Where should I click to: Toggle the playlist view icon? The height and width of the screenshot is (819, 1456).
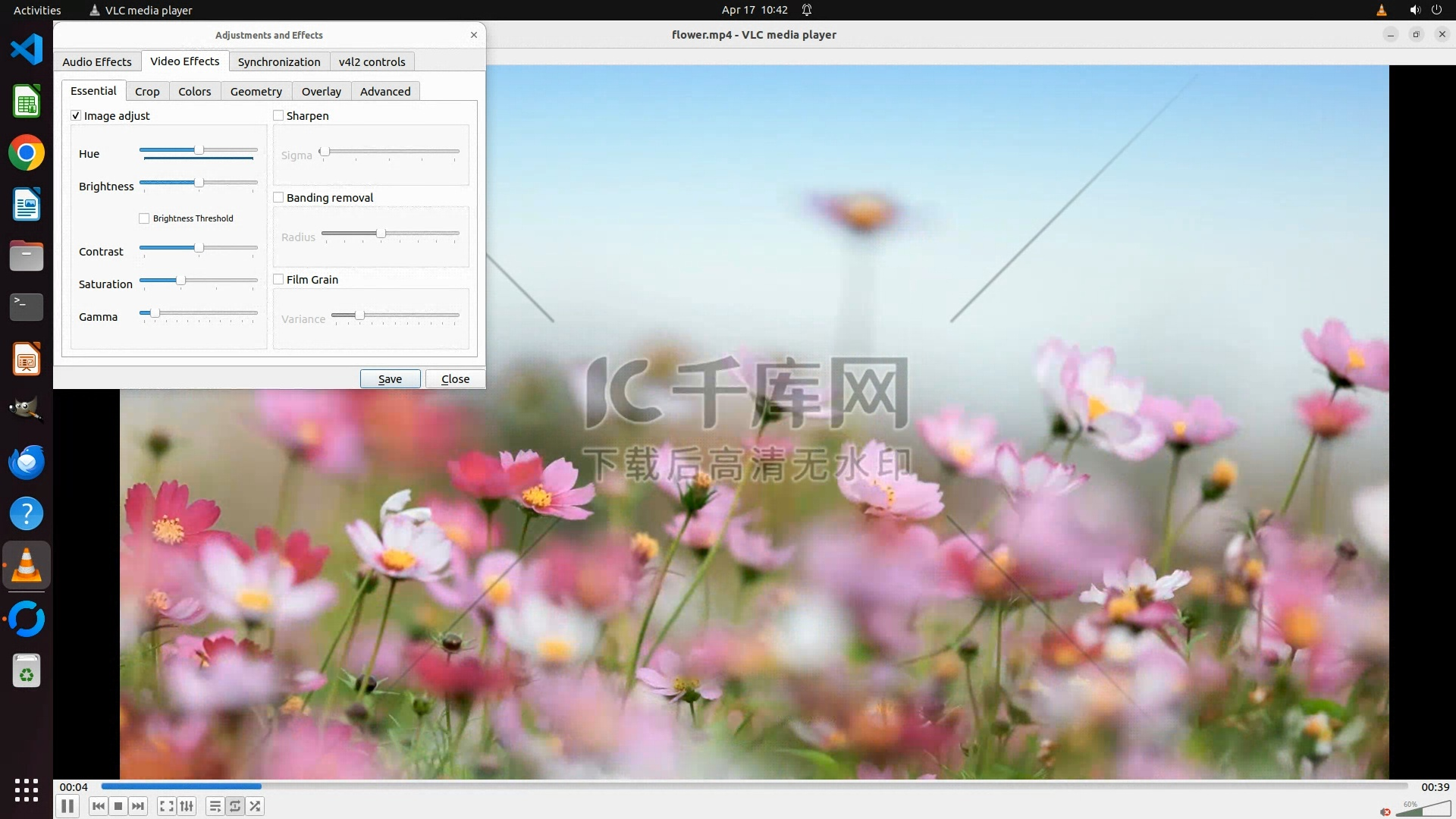(x=215, y=806)
